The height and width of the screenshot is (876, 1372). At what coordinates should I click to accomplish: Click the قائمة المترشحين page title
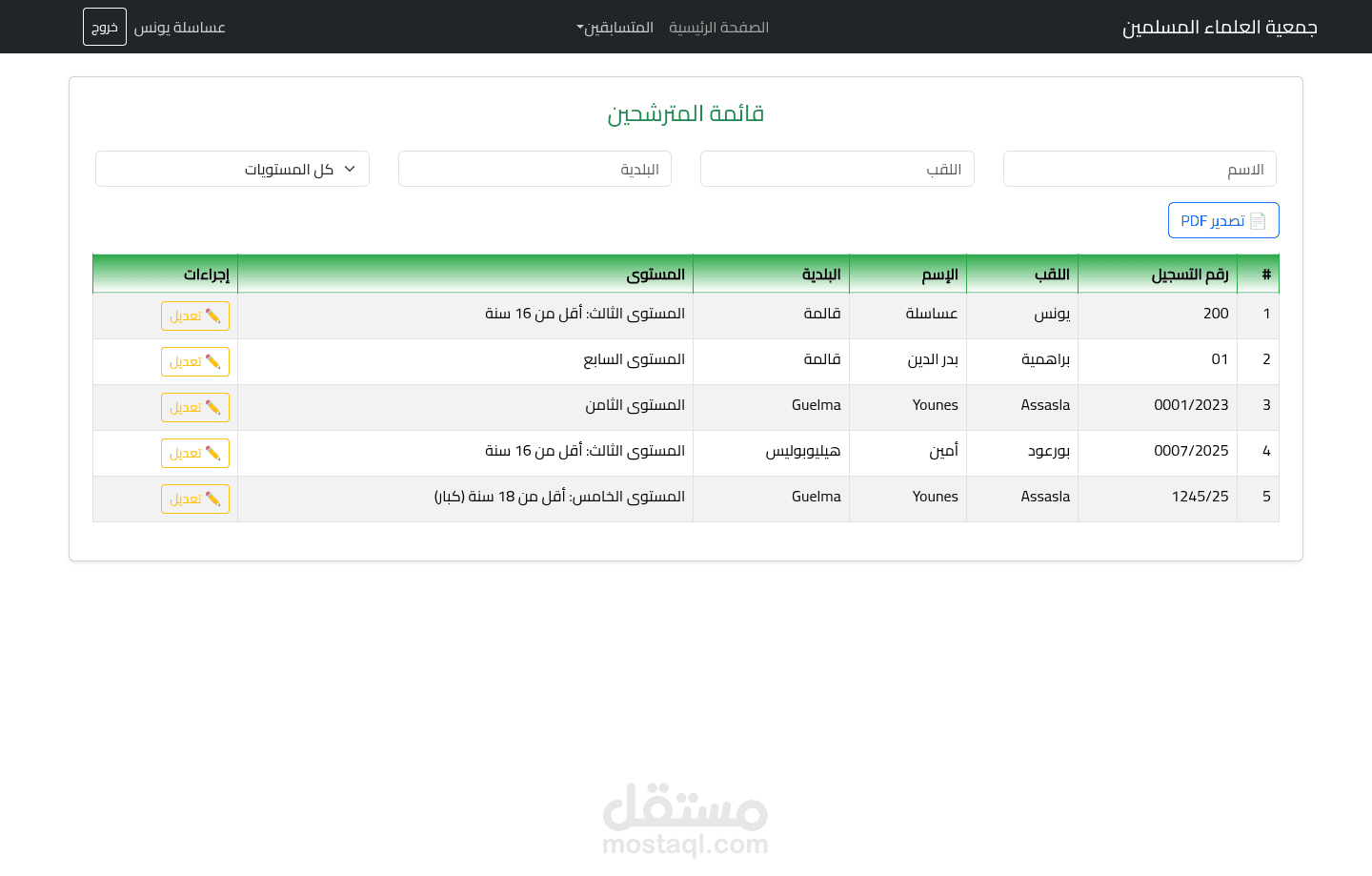[x=686, y=113]
